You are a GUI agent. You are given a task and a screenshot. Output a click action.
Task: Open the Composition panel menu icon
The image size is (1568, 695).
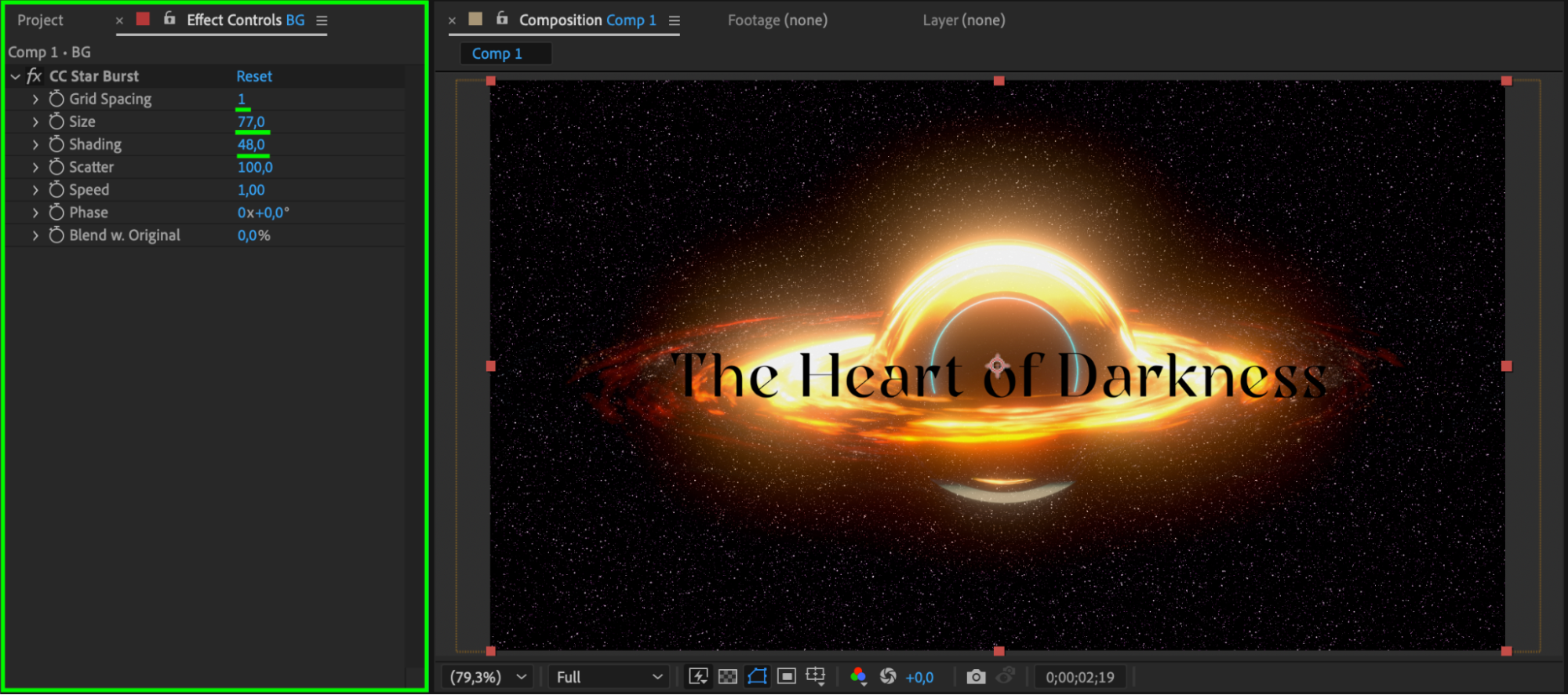tap(675, 20)
